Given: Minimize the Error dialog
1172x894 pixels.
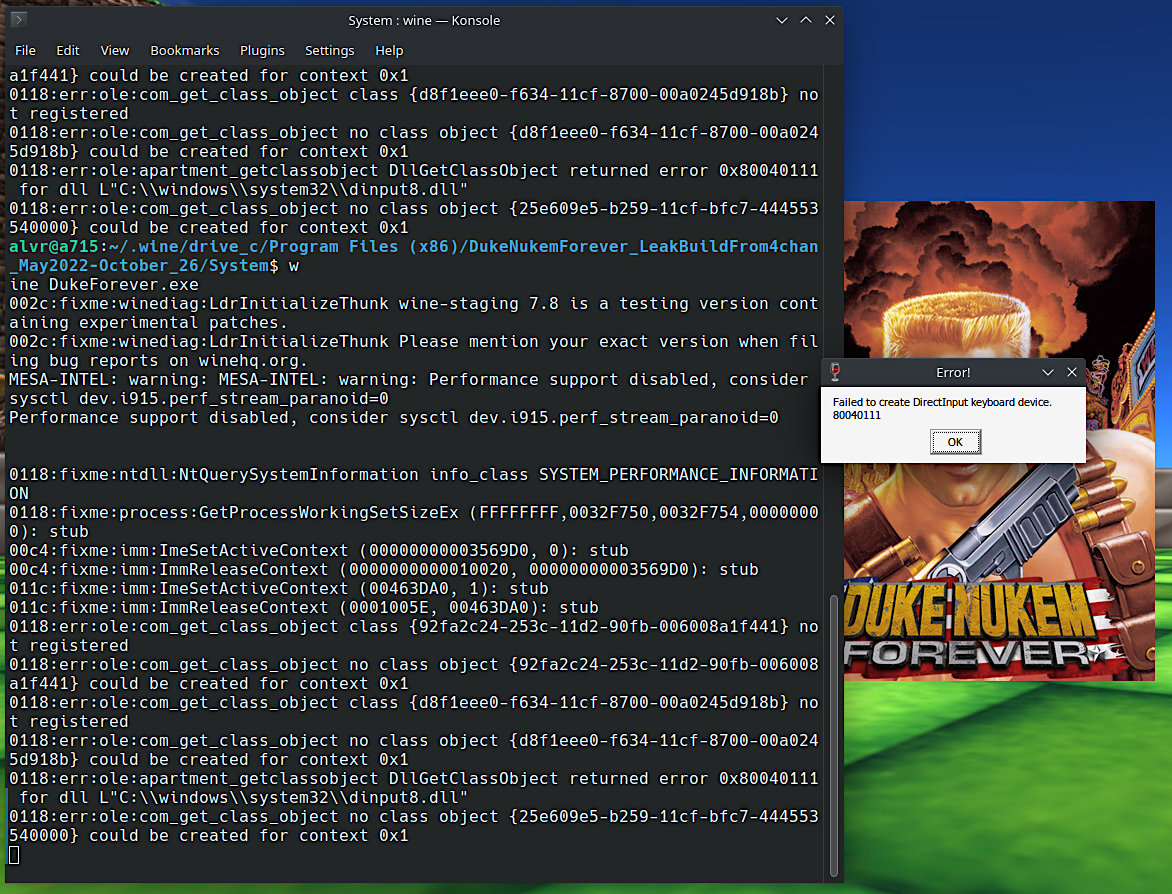Looking at the screenshot, I should point(1048,372).
